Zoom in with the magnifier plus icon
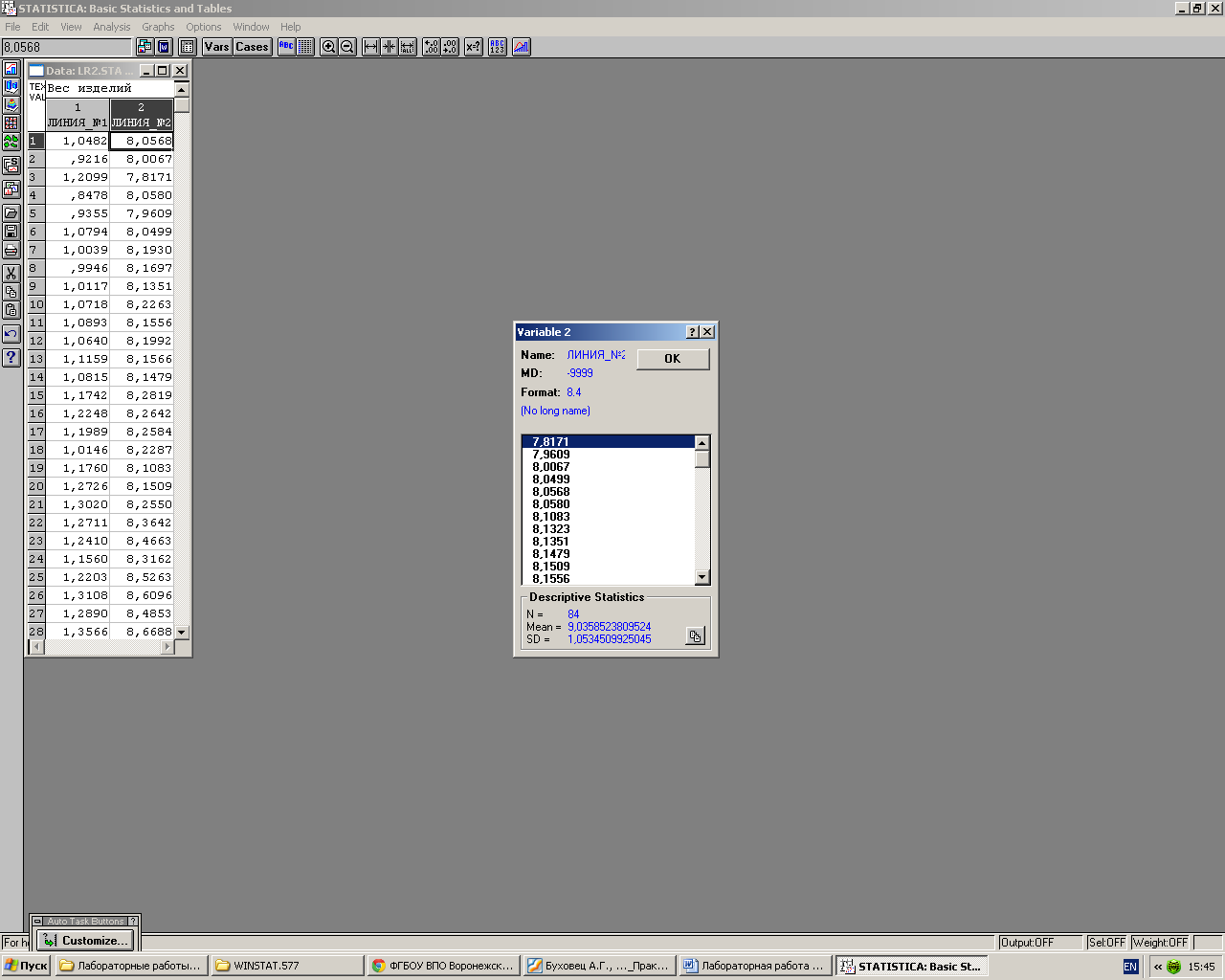1225x980 pixels. click(328, 47)
